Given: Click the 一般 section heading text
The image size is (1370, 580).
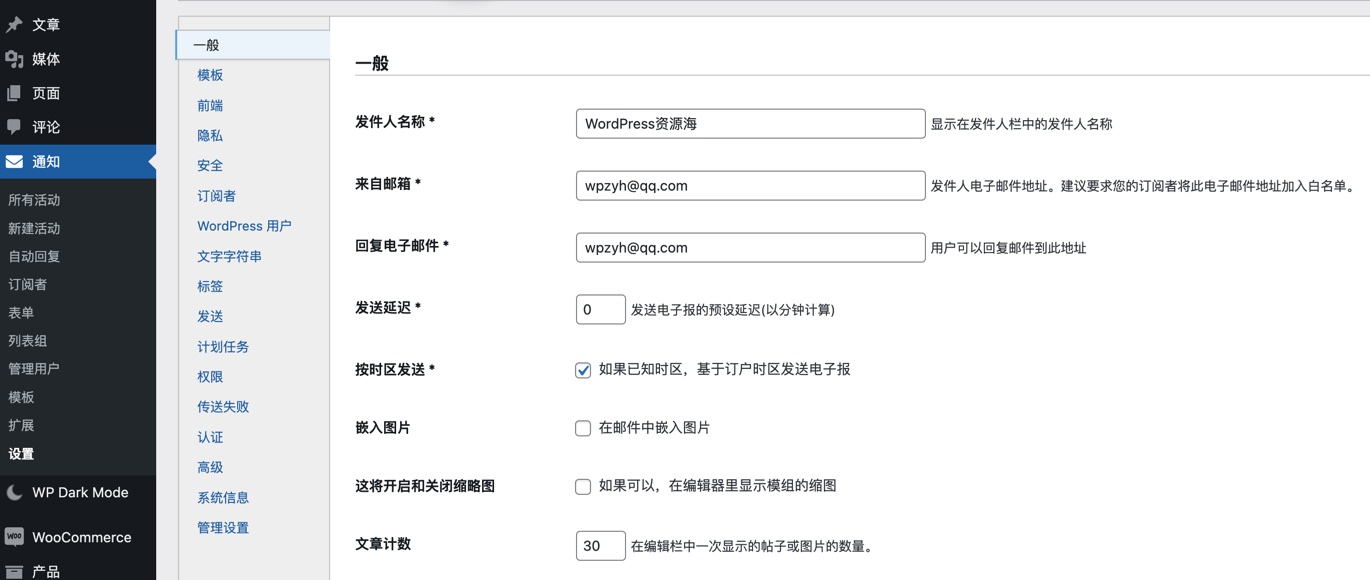Looking at the screenshot, I should click(x=372, y=63).
